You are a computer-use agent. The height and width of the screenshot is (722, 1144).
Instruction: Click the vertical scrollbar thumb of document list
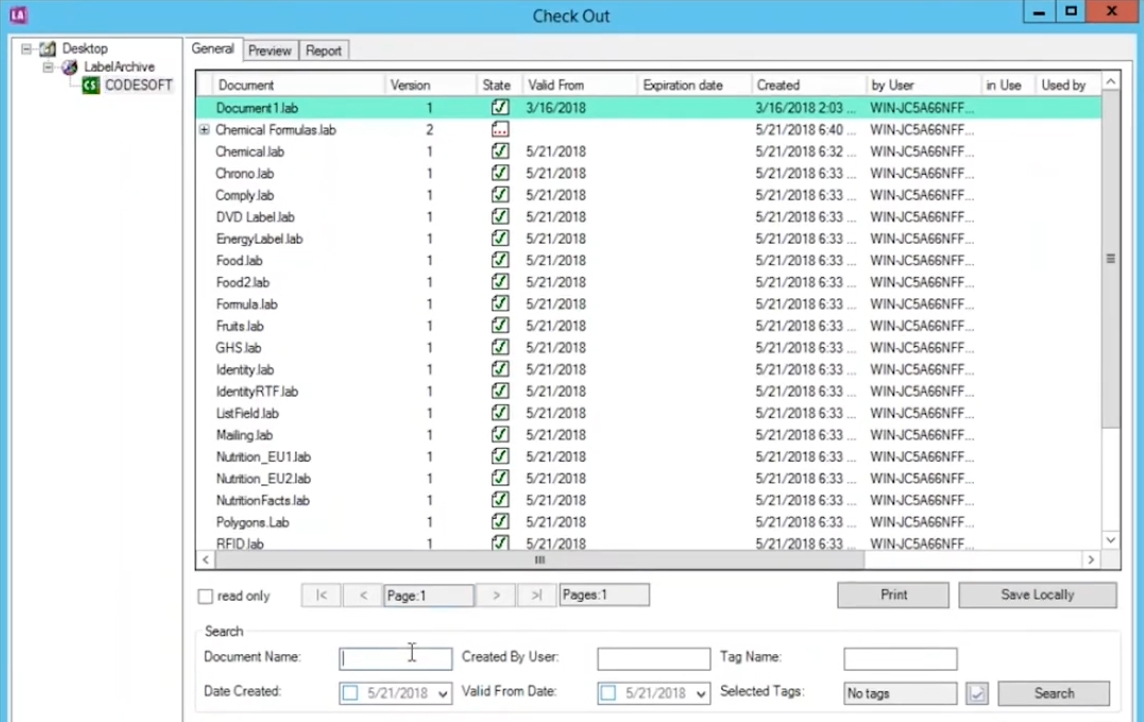click(x=1110, y=259)
